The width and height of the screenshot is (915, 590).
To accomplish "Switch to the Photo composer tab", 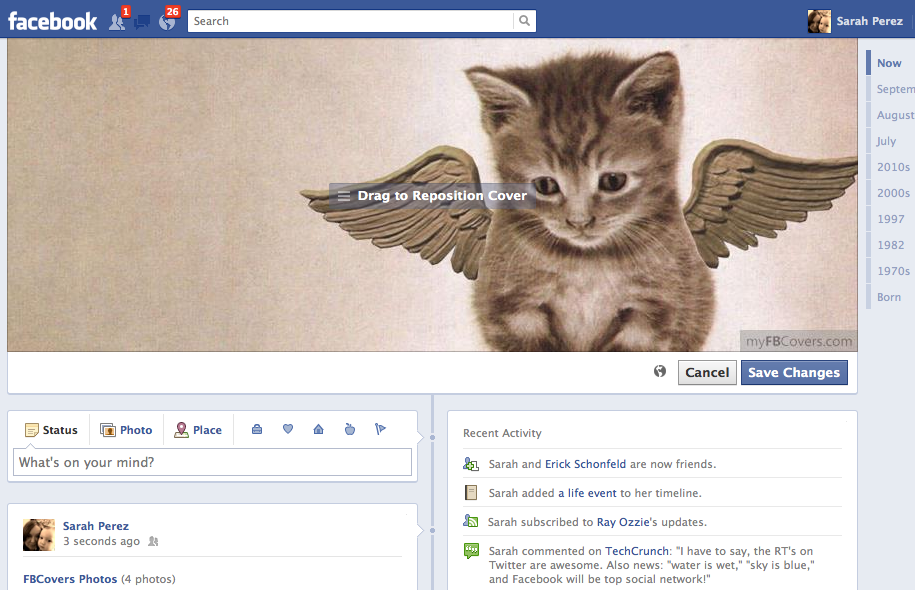I will (126, 430).
